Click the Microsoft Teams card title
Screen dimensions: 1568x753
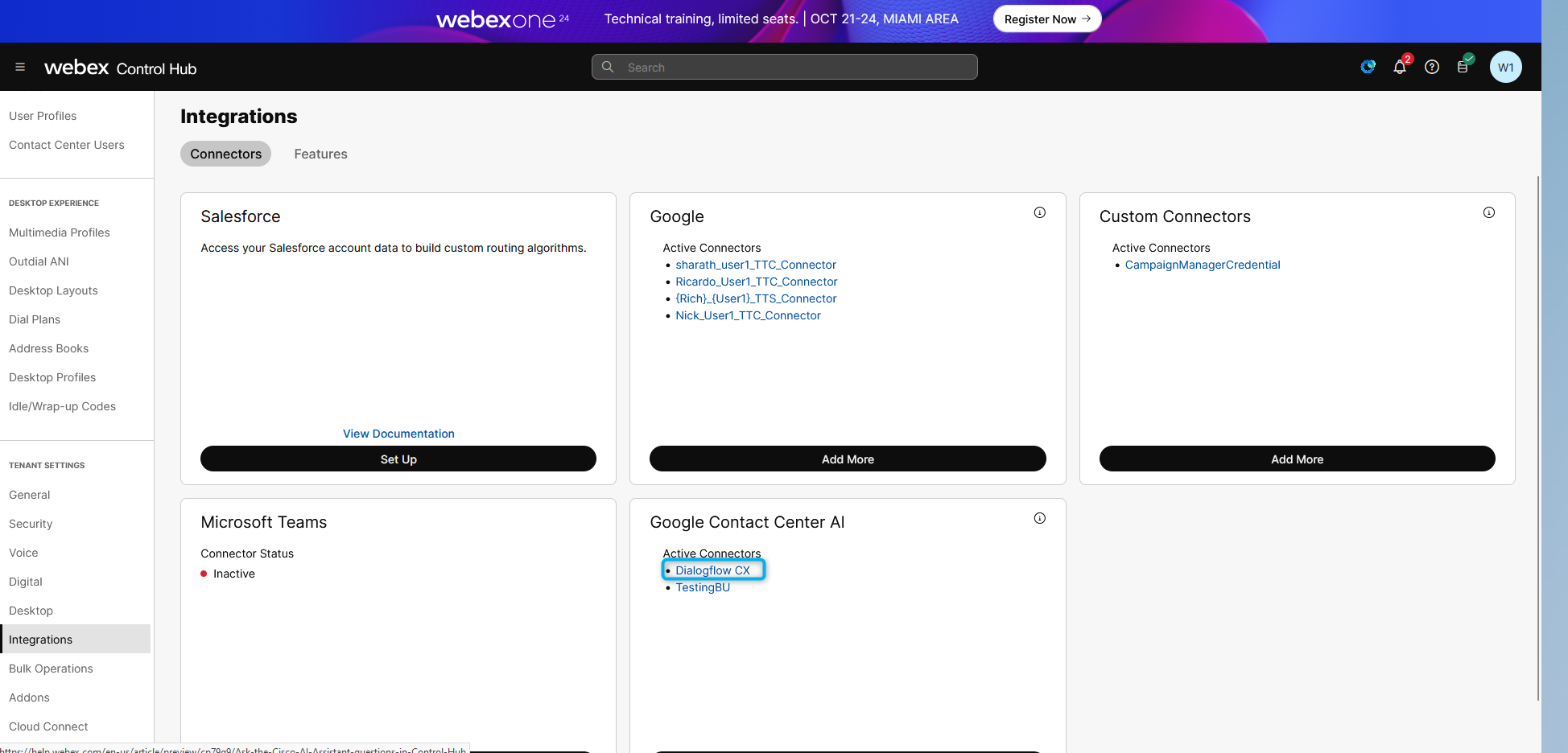(264, 522)
